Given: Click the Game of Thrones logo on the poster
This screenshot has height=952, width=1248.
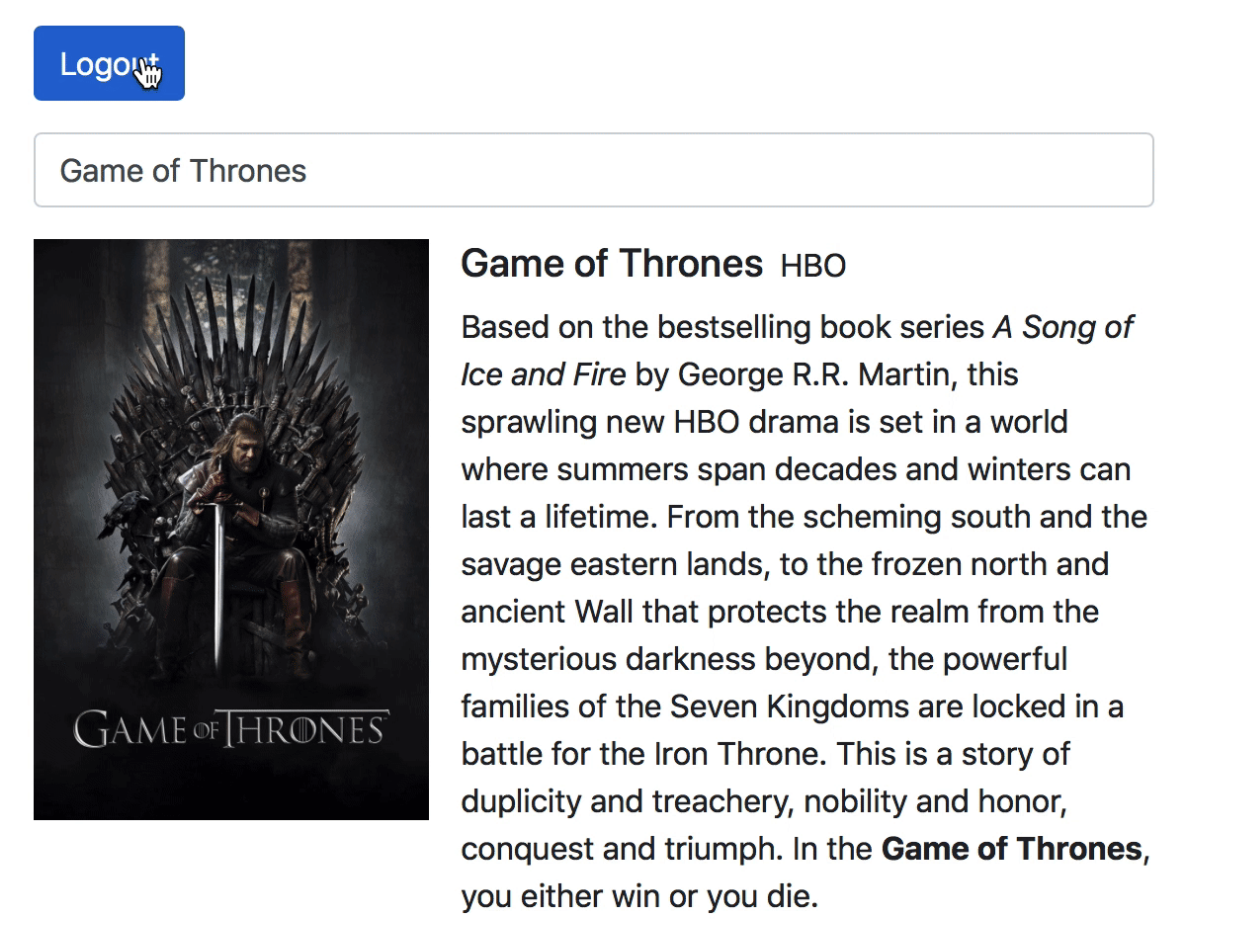Looking at the screenshot, I should (x=231, y=729).
